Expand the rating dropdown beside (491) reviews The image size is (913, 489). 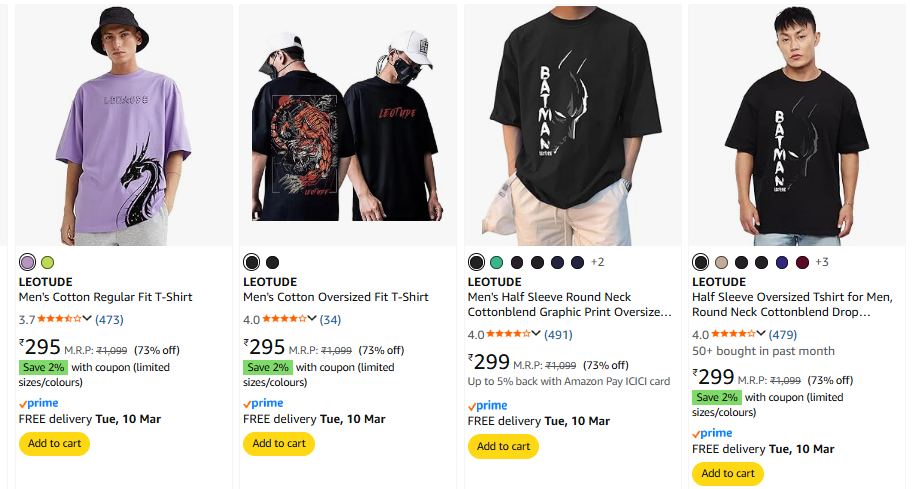coord(537,334)
